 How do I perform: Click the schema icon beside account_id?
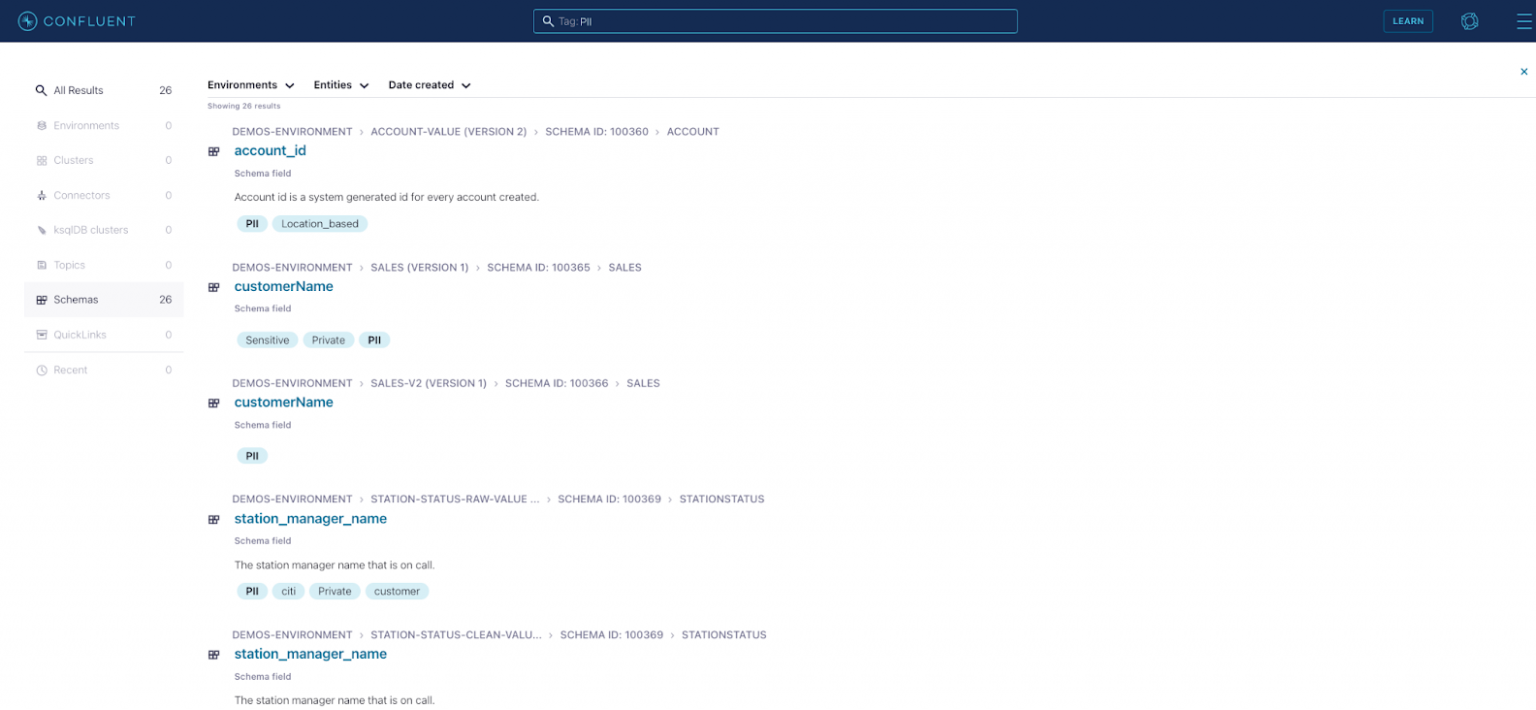coord(213,152)
